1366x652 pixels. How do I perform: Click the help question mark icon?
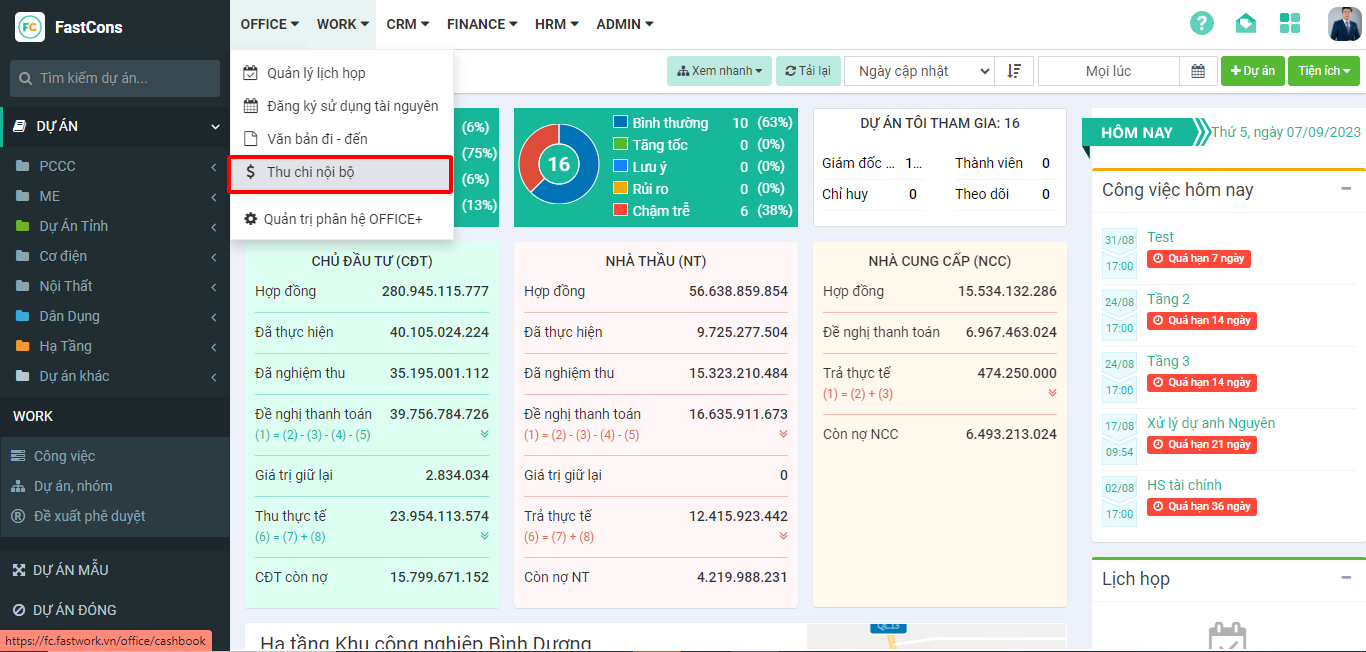coord(1201,24)
